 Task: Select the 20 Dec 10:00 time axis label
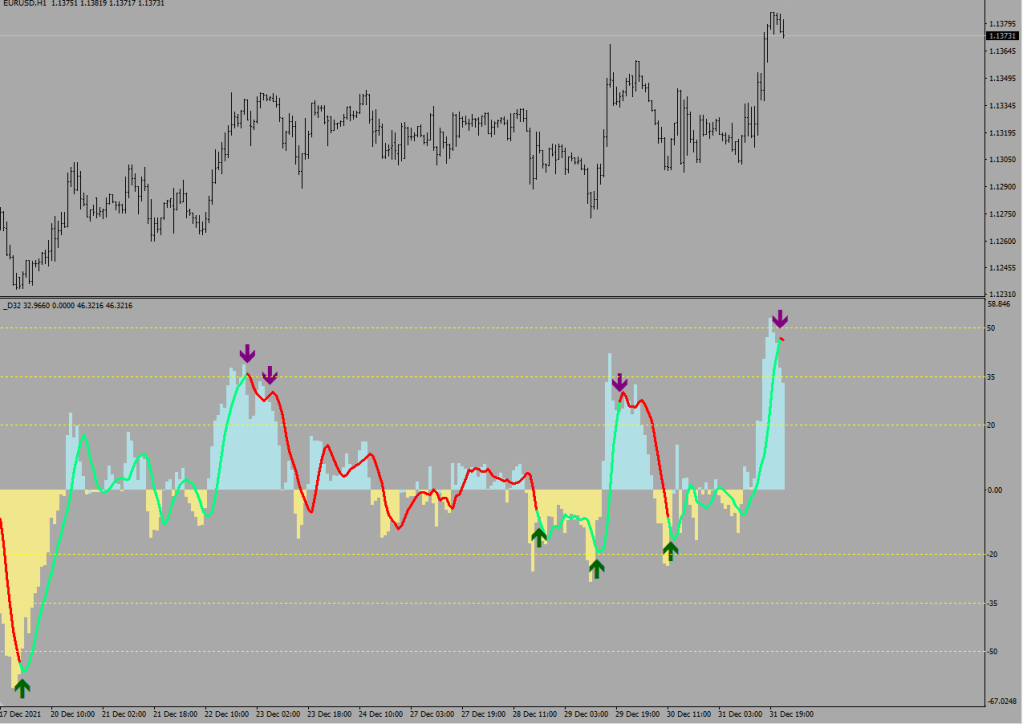pyautogui.click(x=73, y=715)
